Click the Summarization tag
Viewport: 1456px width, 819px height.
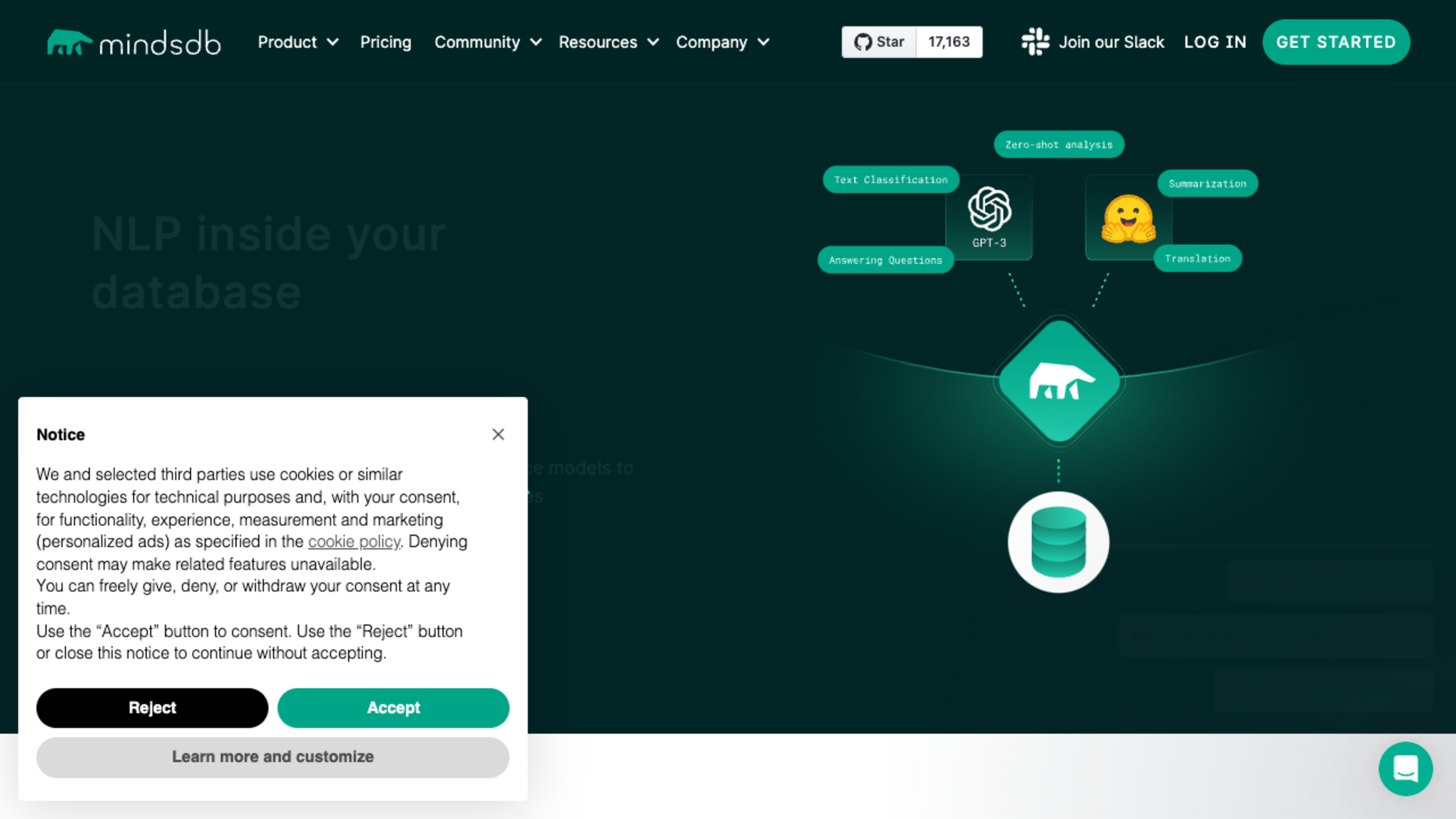(x=1208, y=184)
